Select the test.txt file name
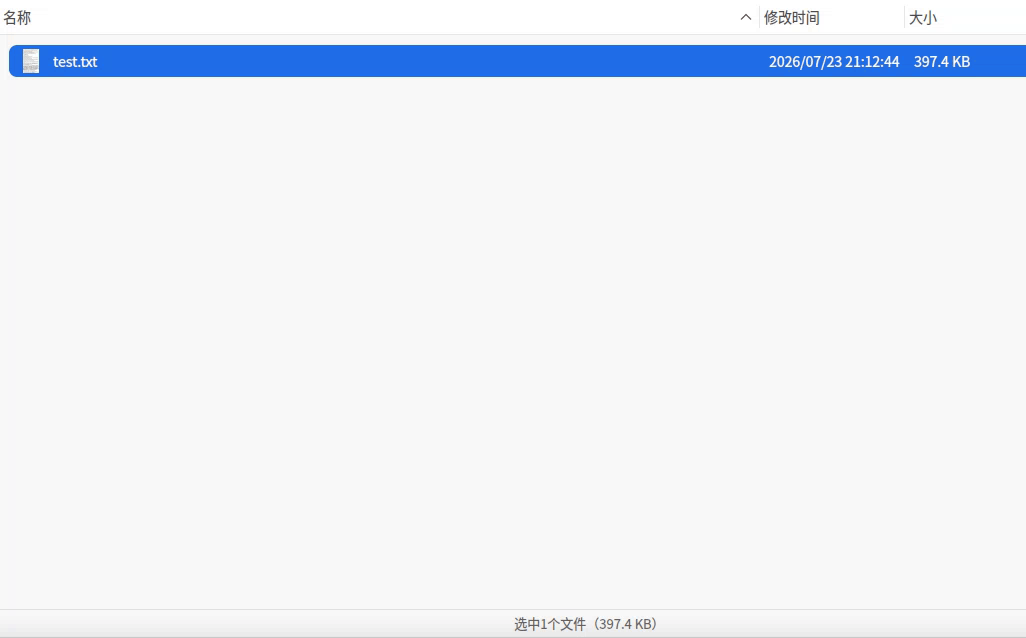 [75, 62]
